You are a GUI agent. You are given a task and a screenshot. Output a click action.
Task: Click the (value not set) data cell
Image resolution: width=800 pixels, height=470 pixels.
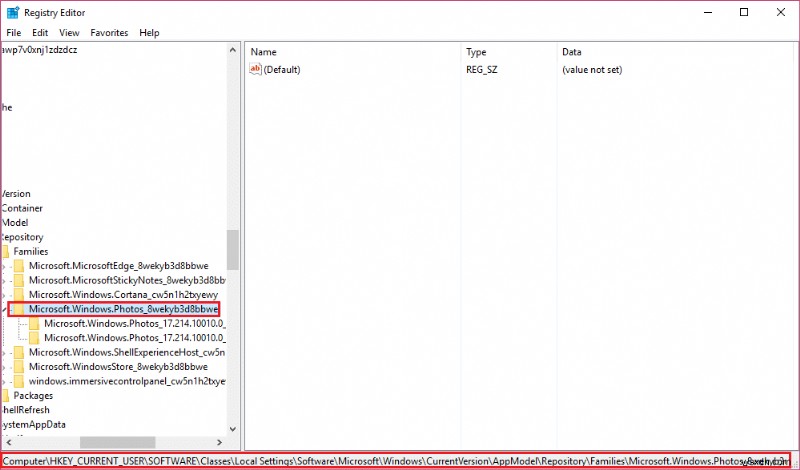592,69
